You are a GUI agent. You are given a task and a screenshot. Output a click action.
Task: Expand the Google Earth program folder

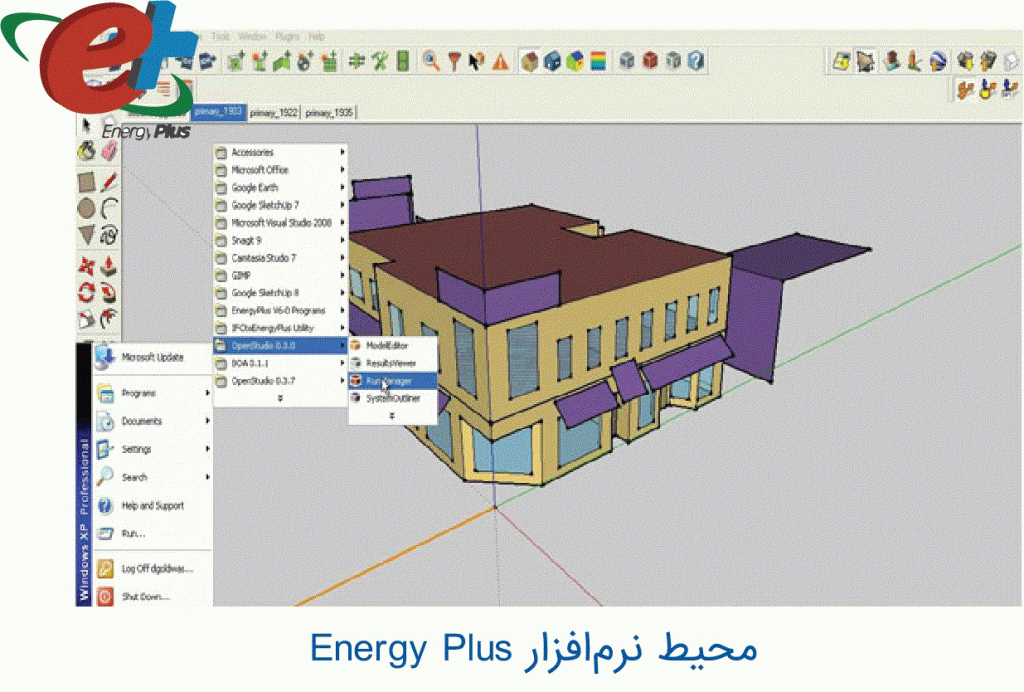click(280, 187)
